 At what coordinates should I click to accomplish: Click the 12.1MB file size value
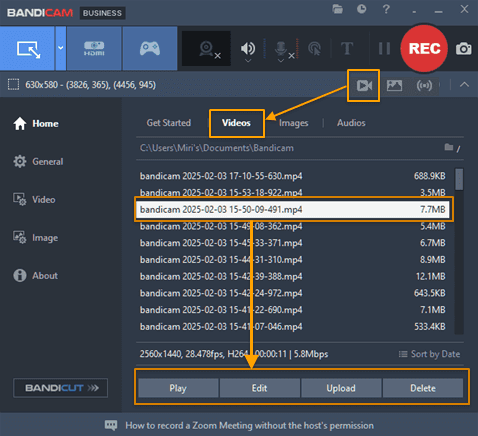point(430,276)
